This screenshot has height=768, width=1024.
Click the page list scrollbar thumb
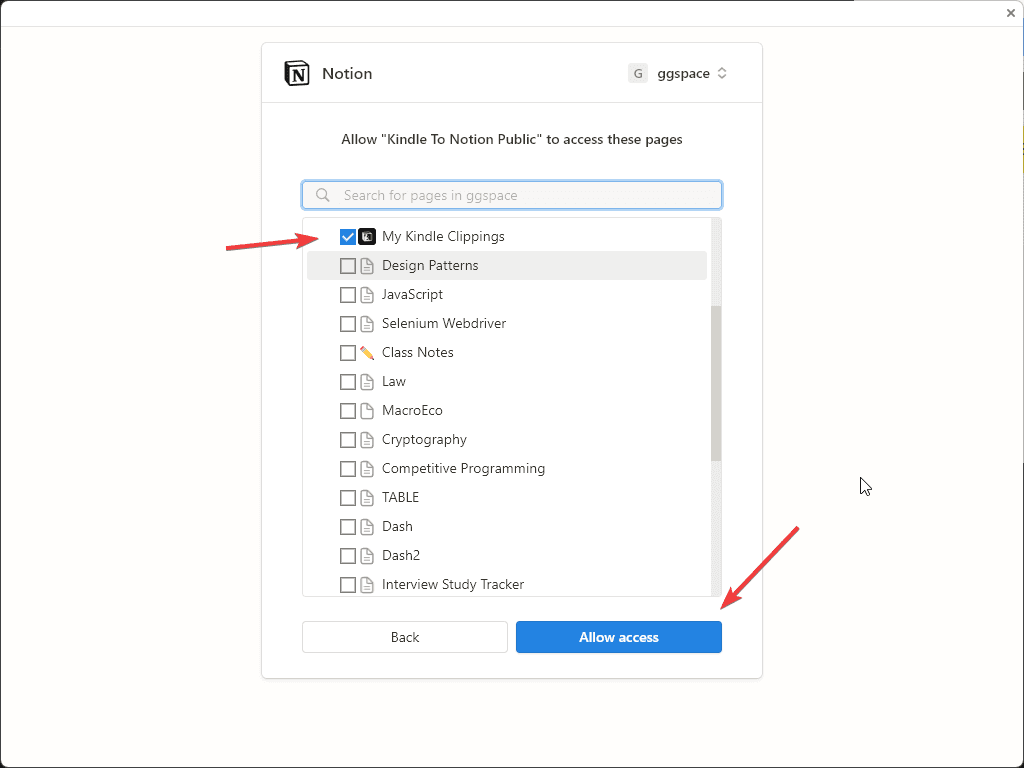pos(716,383)
